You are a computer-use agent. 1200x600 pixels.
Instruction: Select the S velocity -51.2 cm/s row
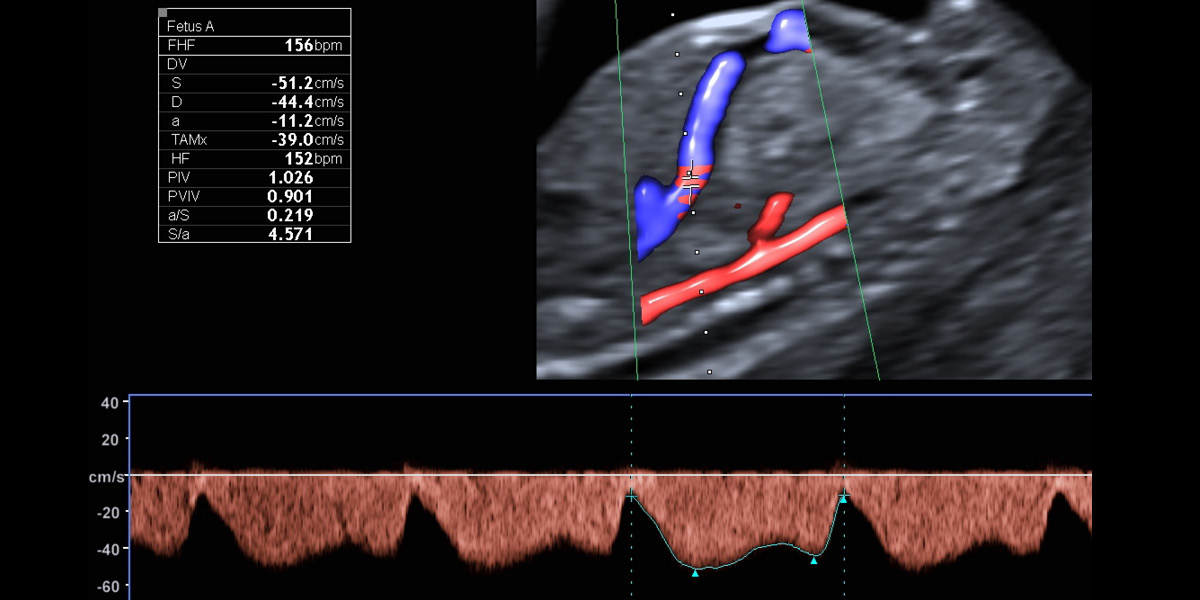[255, 83]
